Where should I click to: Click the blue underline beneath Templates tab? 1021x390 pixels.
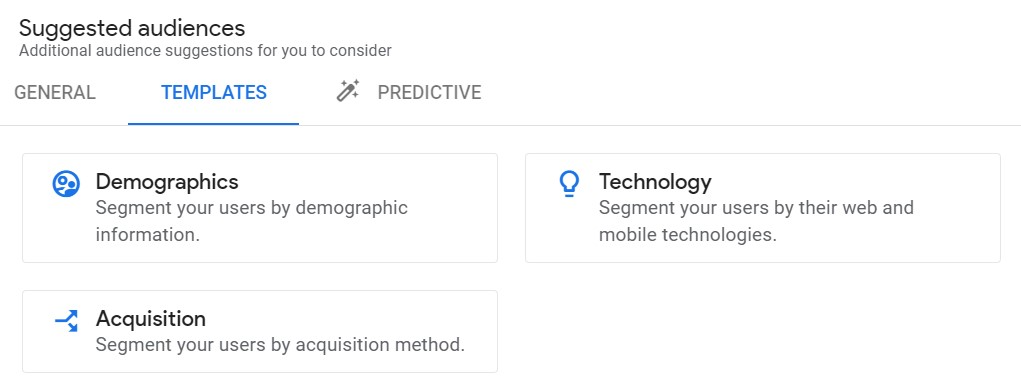pyautogui.click(x=214, y=123)
